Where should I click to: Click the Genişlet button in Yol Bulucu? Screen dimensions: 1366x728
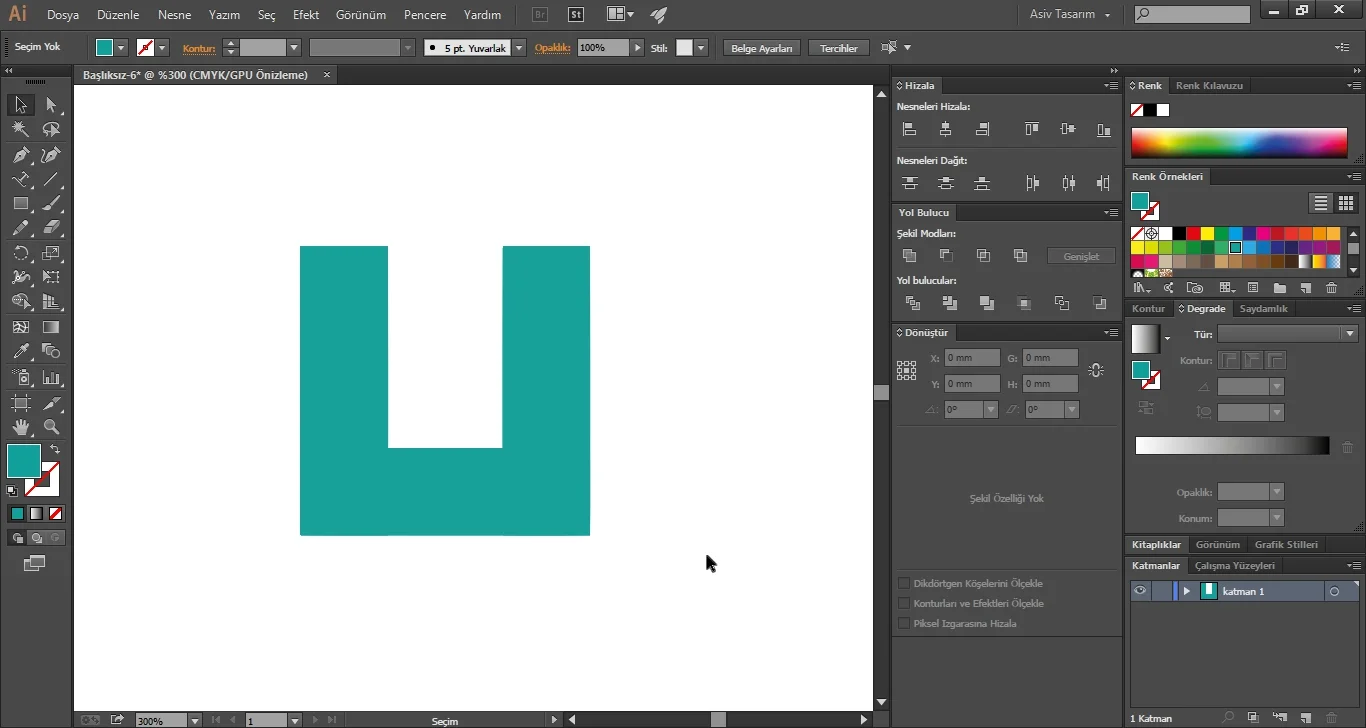click(1081, 256)
